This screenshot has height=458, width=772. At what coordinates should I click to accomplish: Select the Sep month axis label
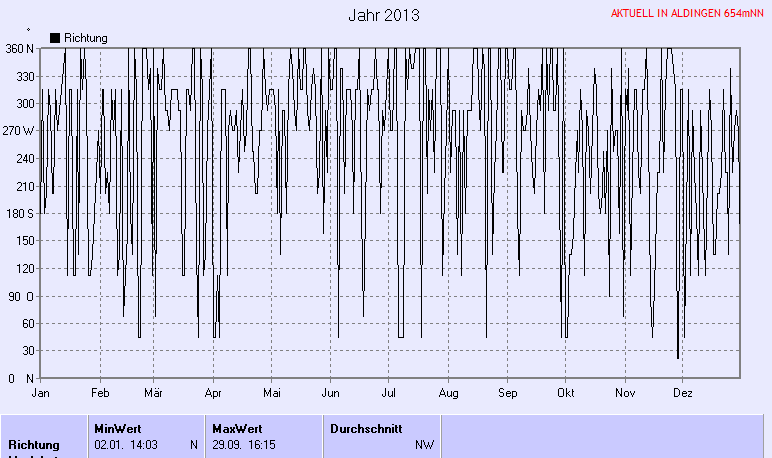tap(508, 394)
